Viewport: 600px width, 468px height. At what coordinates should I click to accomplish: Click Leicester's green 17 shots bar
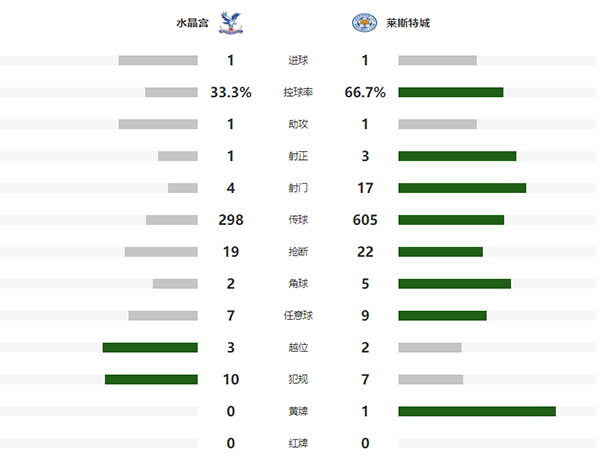click(x=462, y=188)
